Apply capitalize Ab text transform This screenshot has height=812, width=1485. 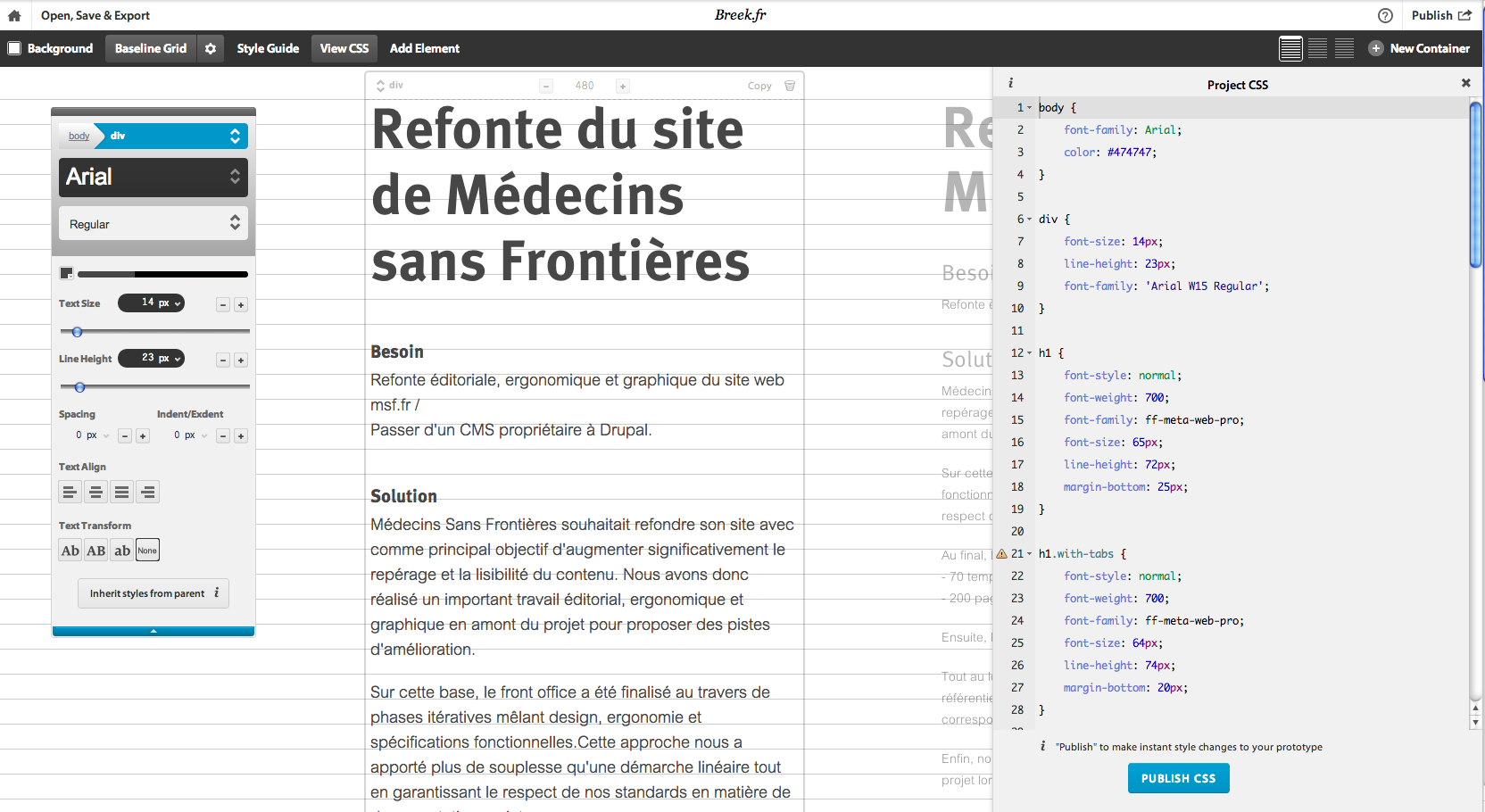[71, 551]
